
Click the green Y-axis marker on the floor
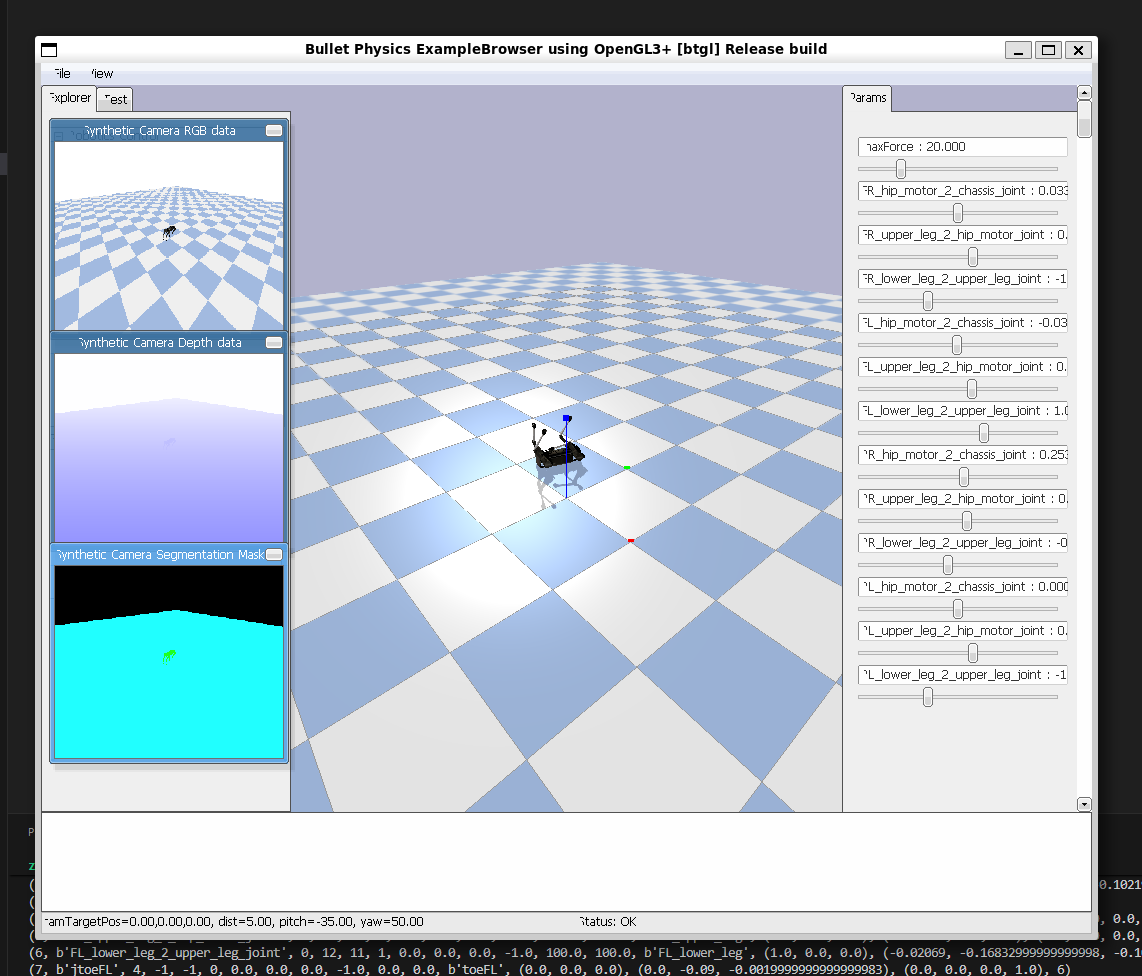pos(627,468)
